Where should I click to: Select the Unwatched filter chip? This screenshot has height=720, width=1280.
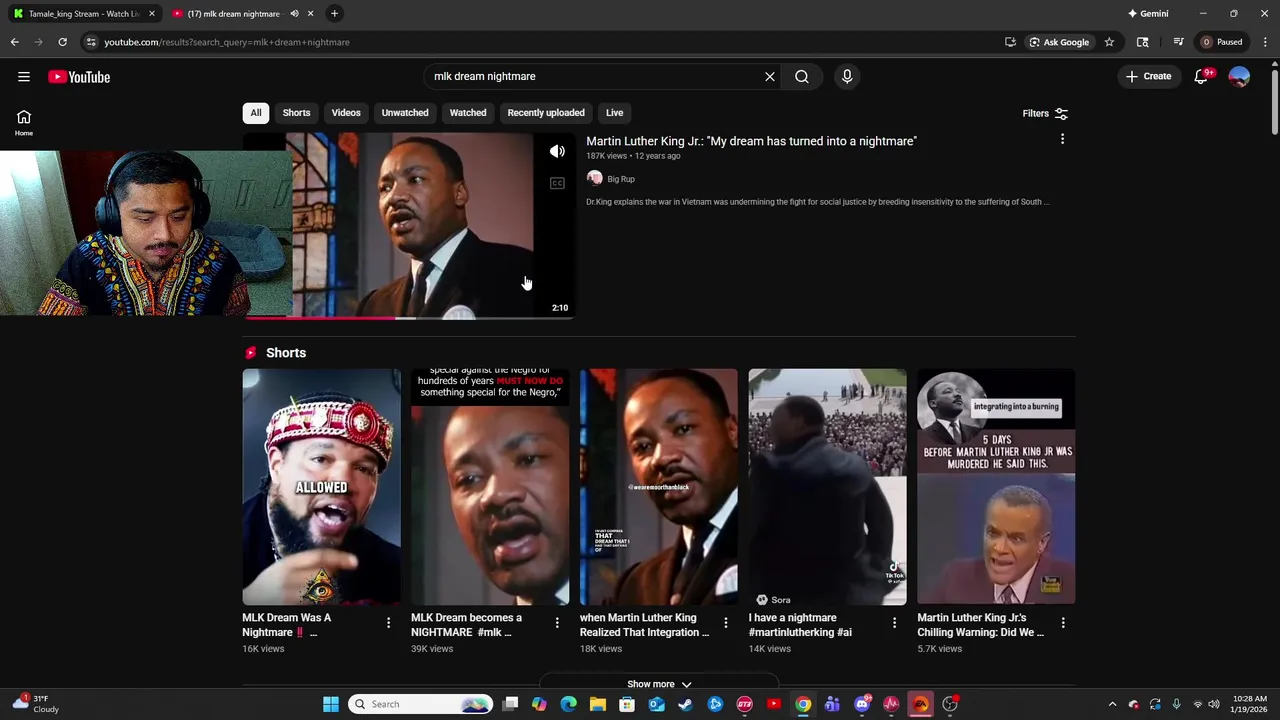[x=405, y=113]
